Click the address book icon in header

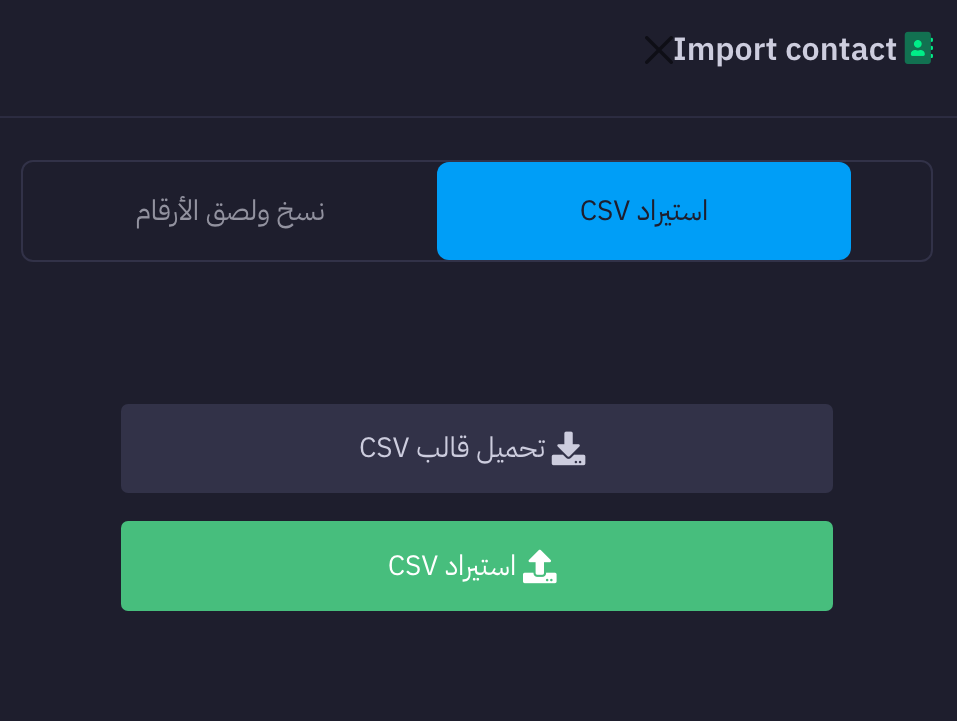pyautogui.click(x=918, y=48)
